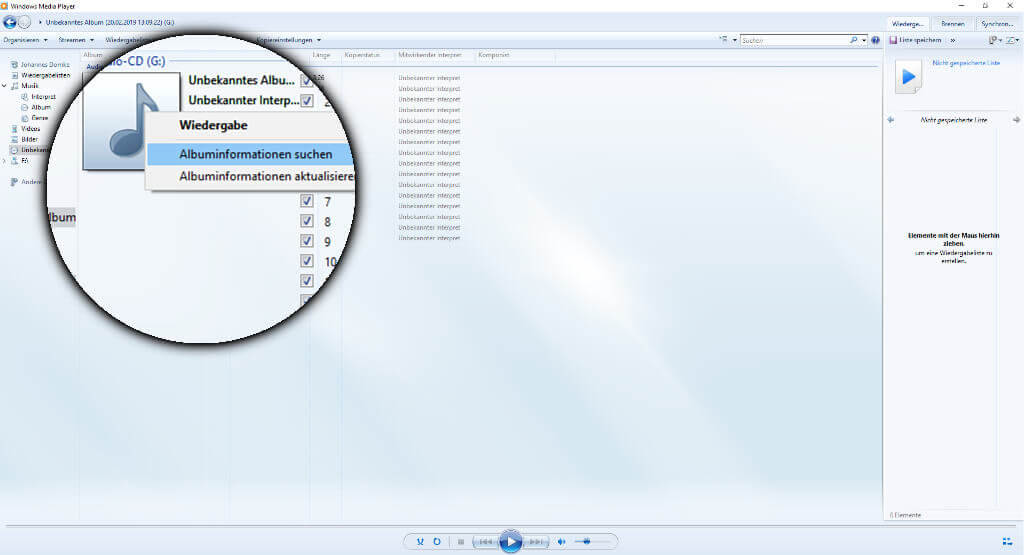Switch to the Wiedergabe tab

[908, 24]
